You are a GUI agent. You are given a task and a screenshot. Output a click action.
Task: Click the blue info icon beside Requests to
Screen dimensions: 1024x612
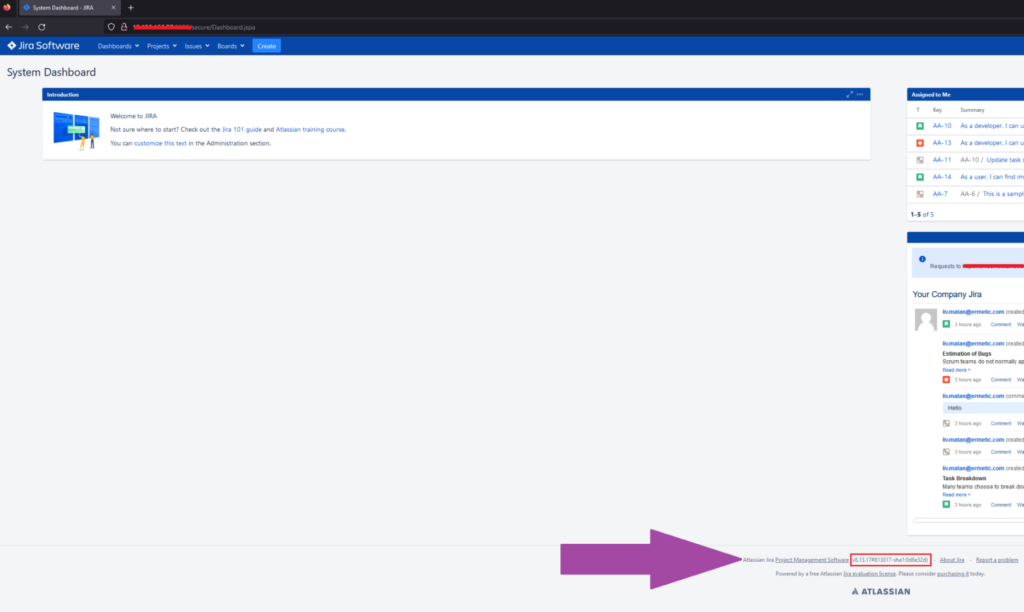922,259
